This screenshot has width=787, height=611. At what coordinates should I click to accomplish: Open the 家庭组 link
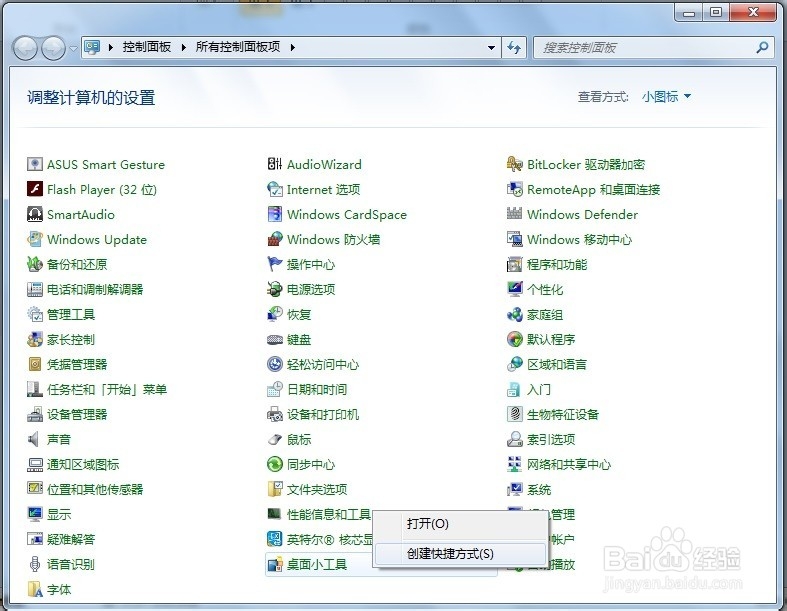point(545,315)
